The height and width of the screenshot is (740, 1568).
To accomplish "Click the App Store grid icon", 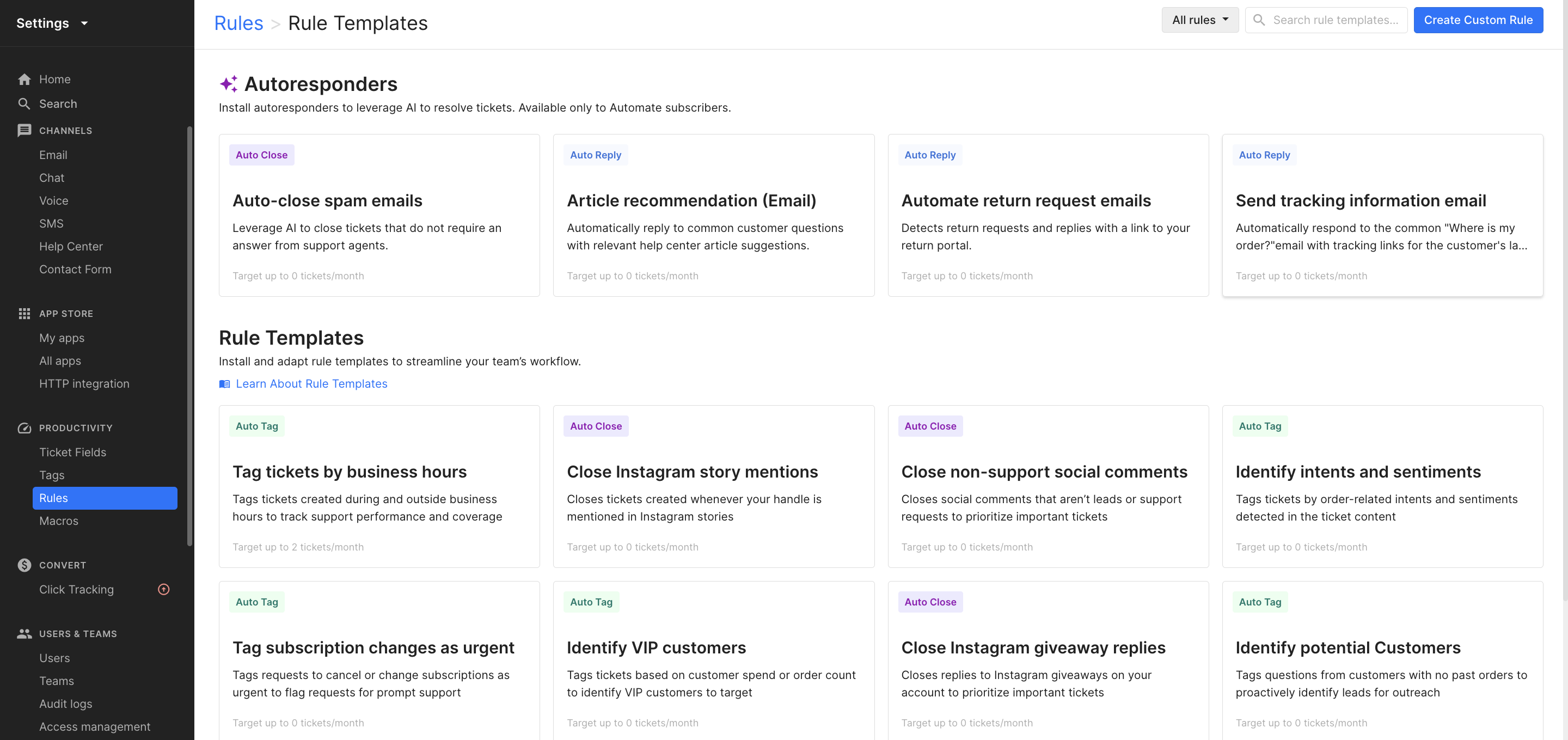I will pyautogui.click(x=24, y=314).
